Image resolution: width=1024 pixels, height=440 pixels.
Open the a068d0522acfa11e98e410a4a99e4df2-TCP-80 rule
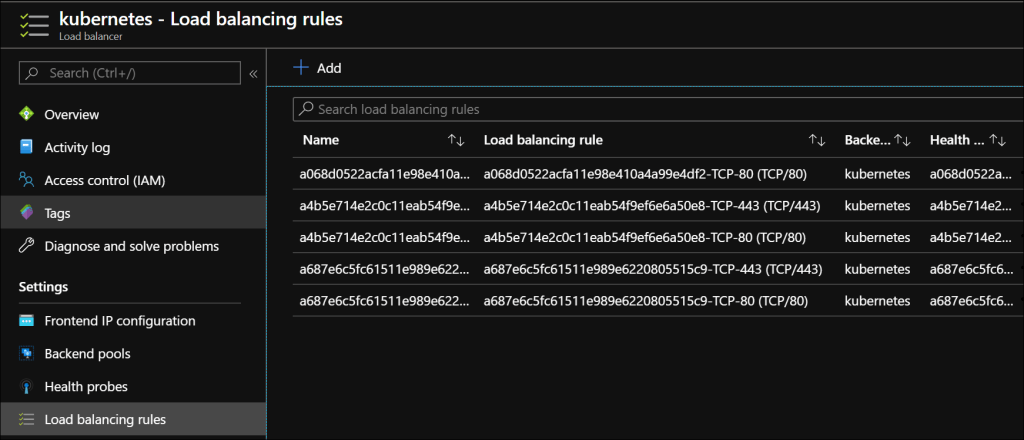pos(645,174)
